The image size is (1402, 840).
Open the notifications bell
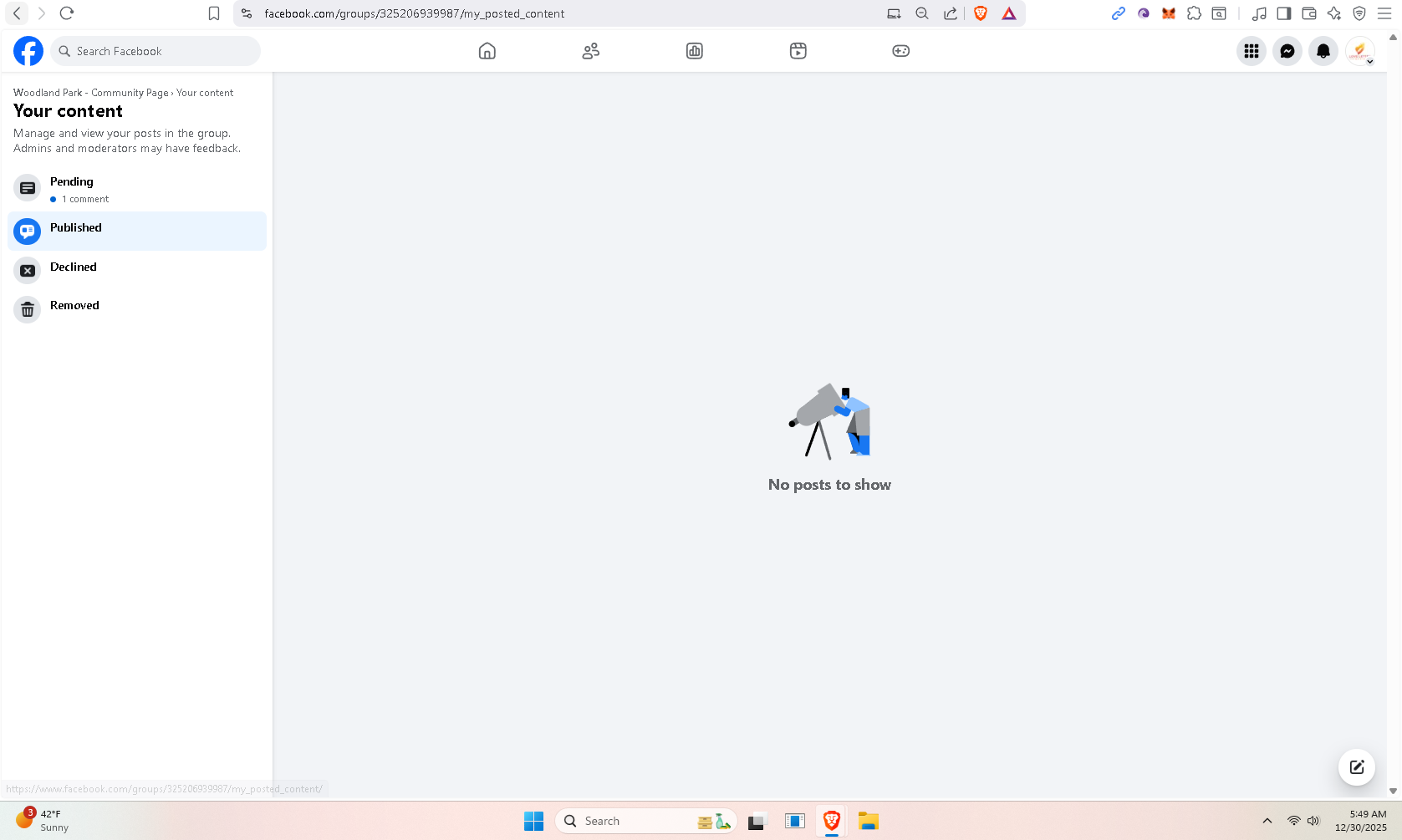1323,51
